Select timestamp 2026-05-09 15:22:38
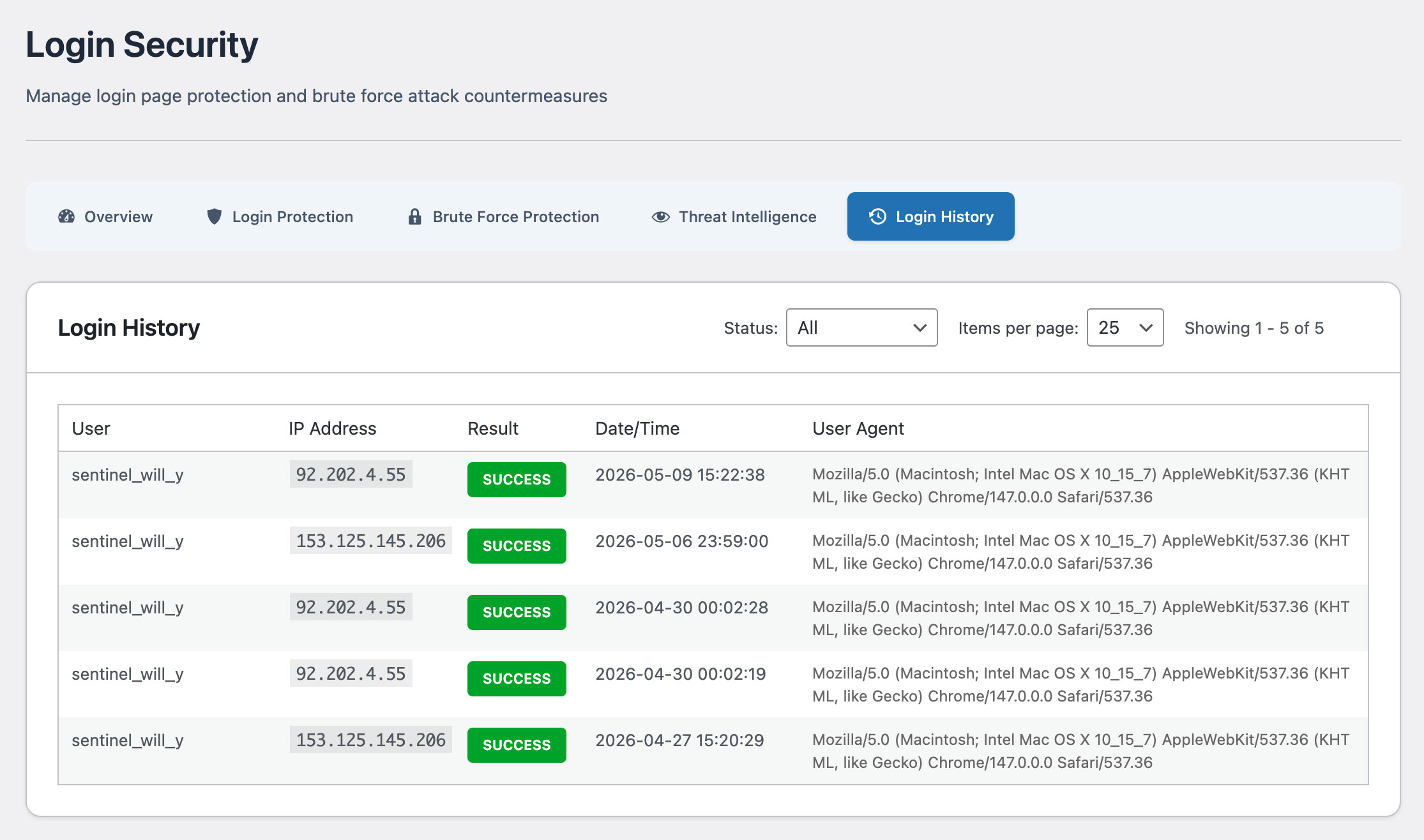Viewport: 1424px width, 840px height. pos(680,474)
